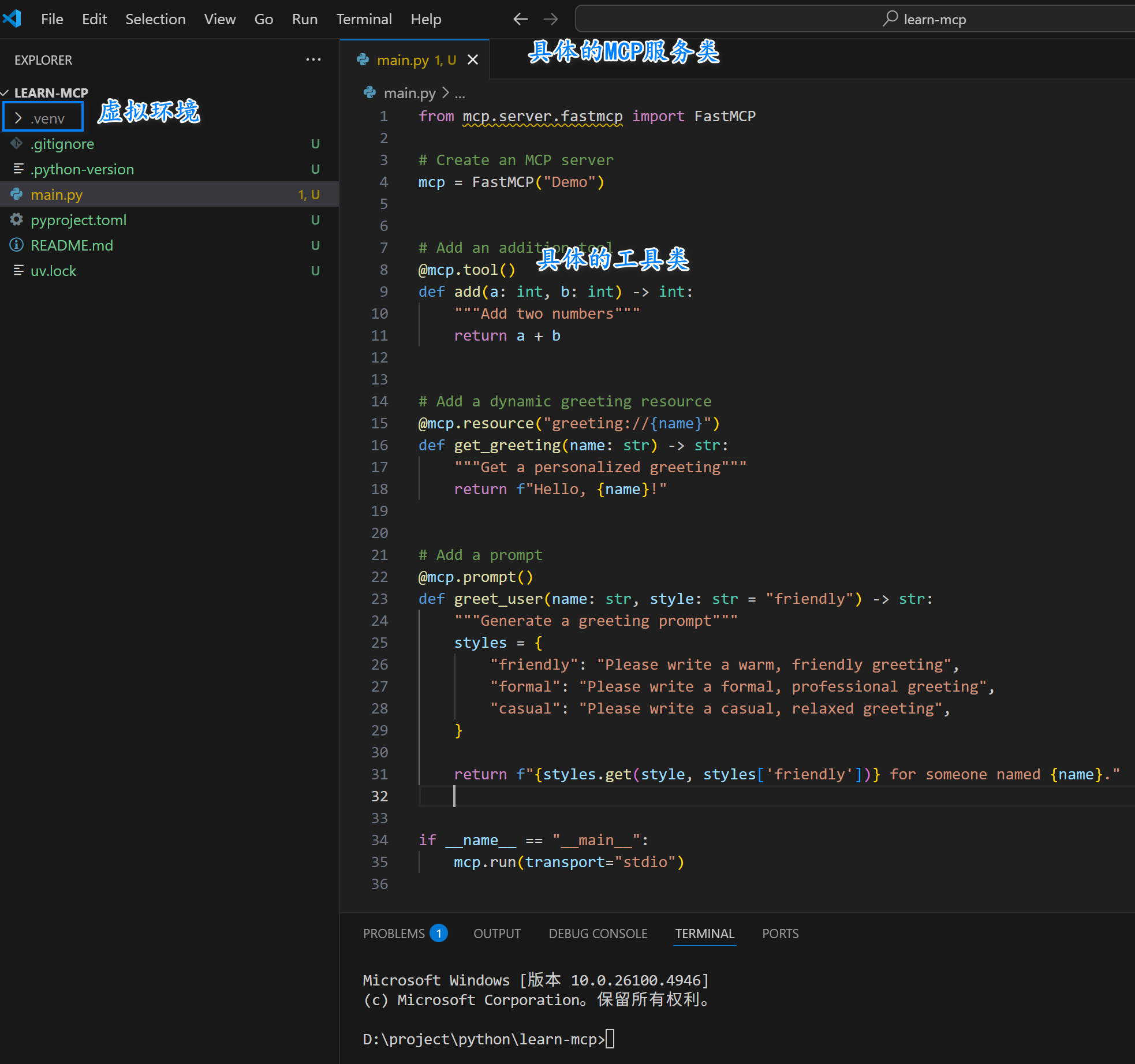
Task: Open the Edit menu
Action: tap(94, 19)
